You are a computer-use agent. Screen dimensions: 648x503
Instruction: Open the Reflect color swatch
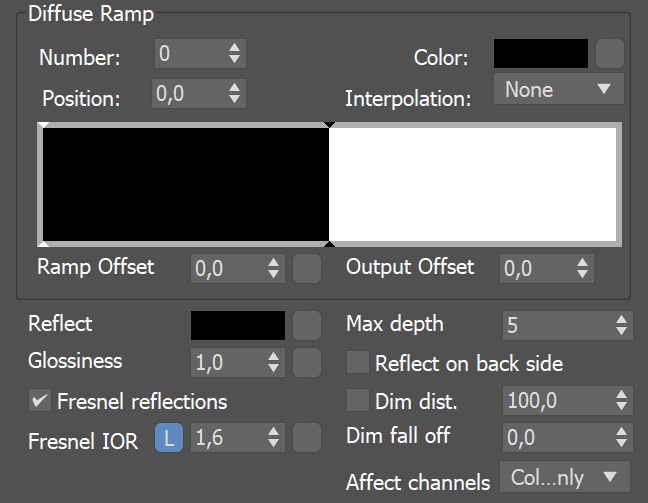click(x=238, y=326)
